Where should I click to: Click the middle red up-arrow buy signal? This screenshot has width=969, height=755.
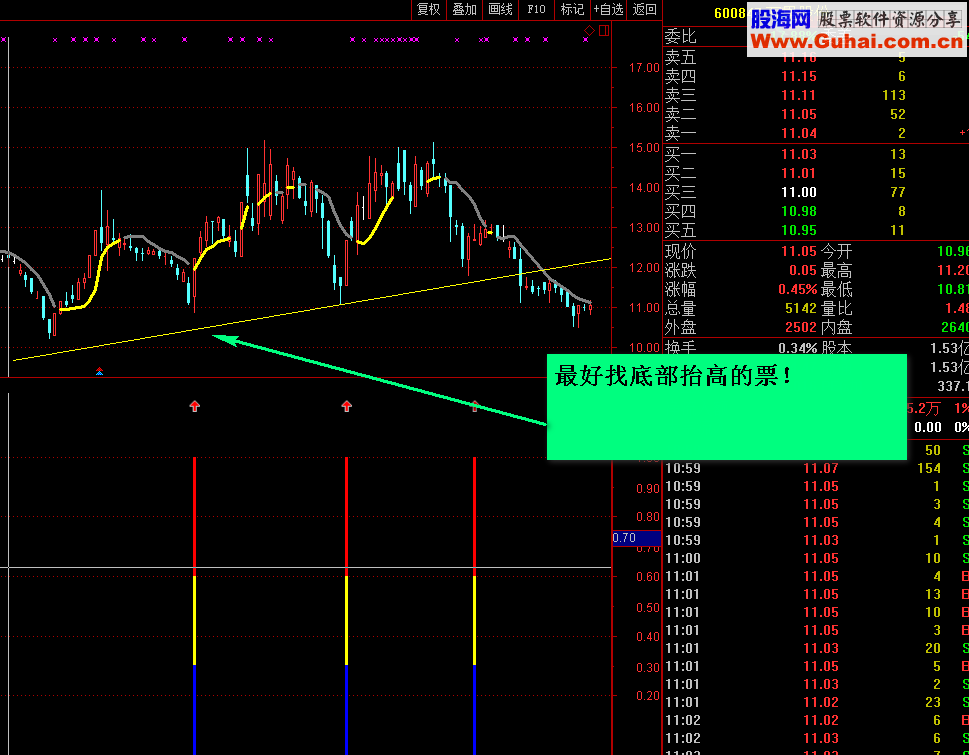coord(347,406)
